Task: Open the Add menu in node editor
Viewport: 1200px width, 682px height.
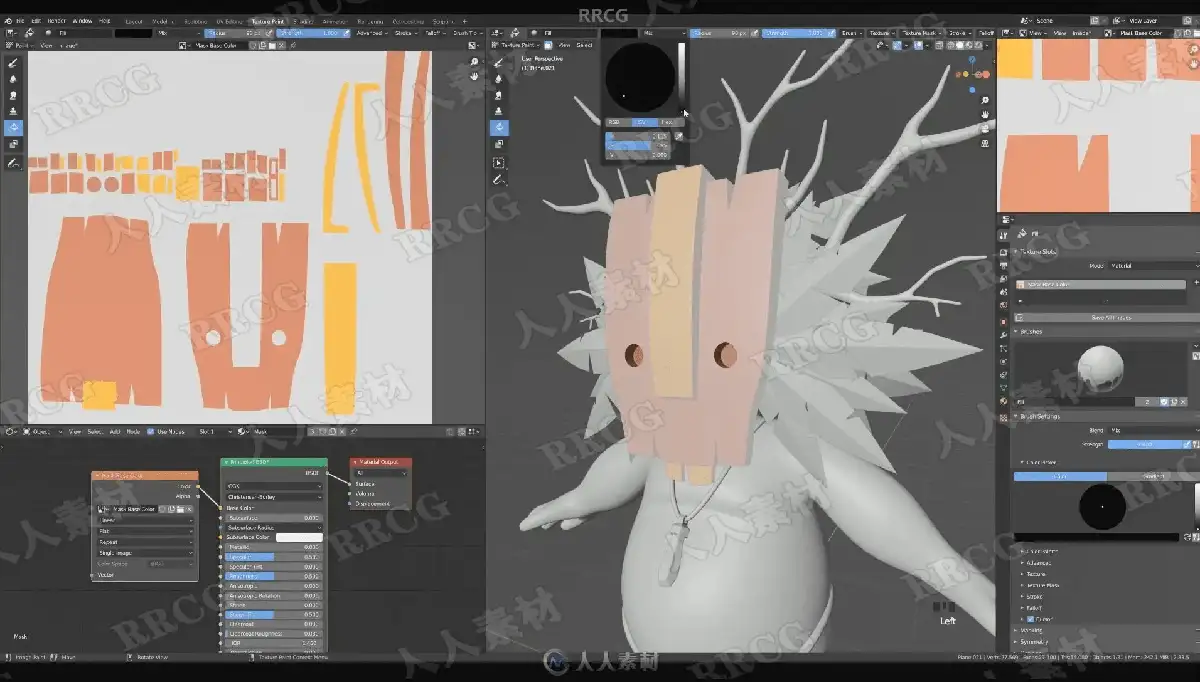Action: (115, 431)
